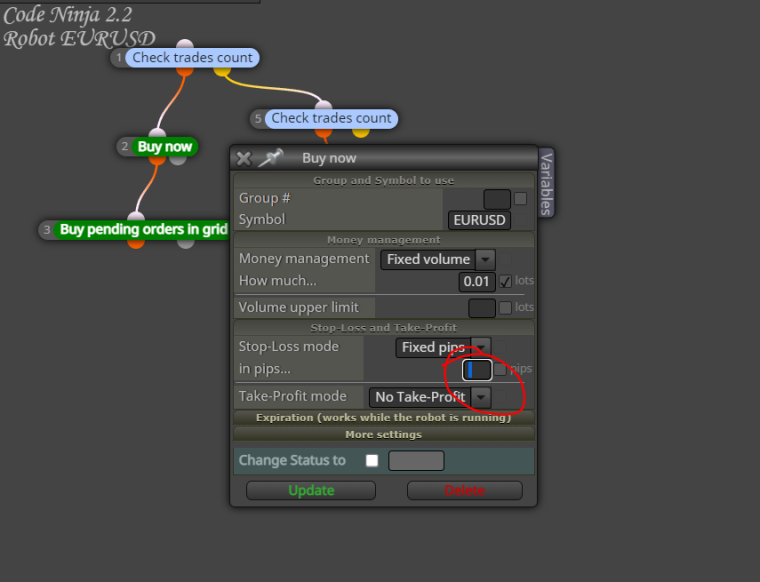Select the number 5 Check trades count block
Image resolution: width=760 pixels, height=582 pixels.
pos(331,118)
